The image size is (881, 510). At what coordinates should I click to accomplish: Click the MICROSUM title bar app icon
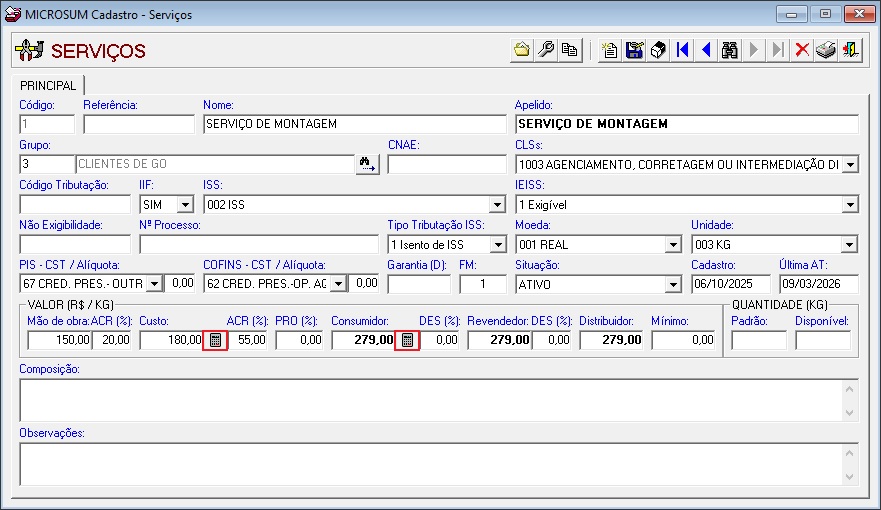pos(12,14)
